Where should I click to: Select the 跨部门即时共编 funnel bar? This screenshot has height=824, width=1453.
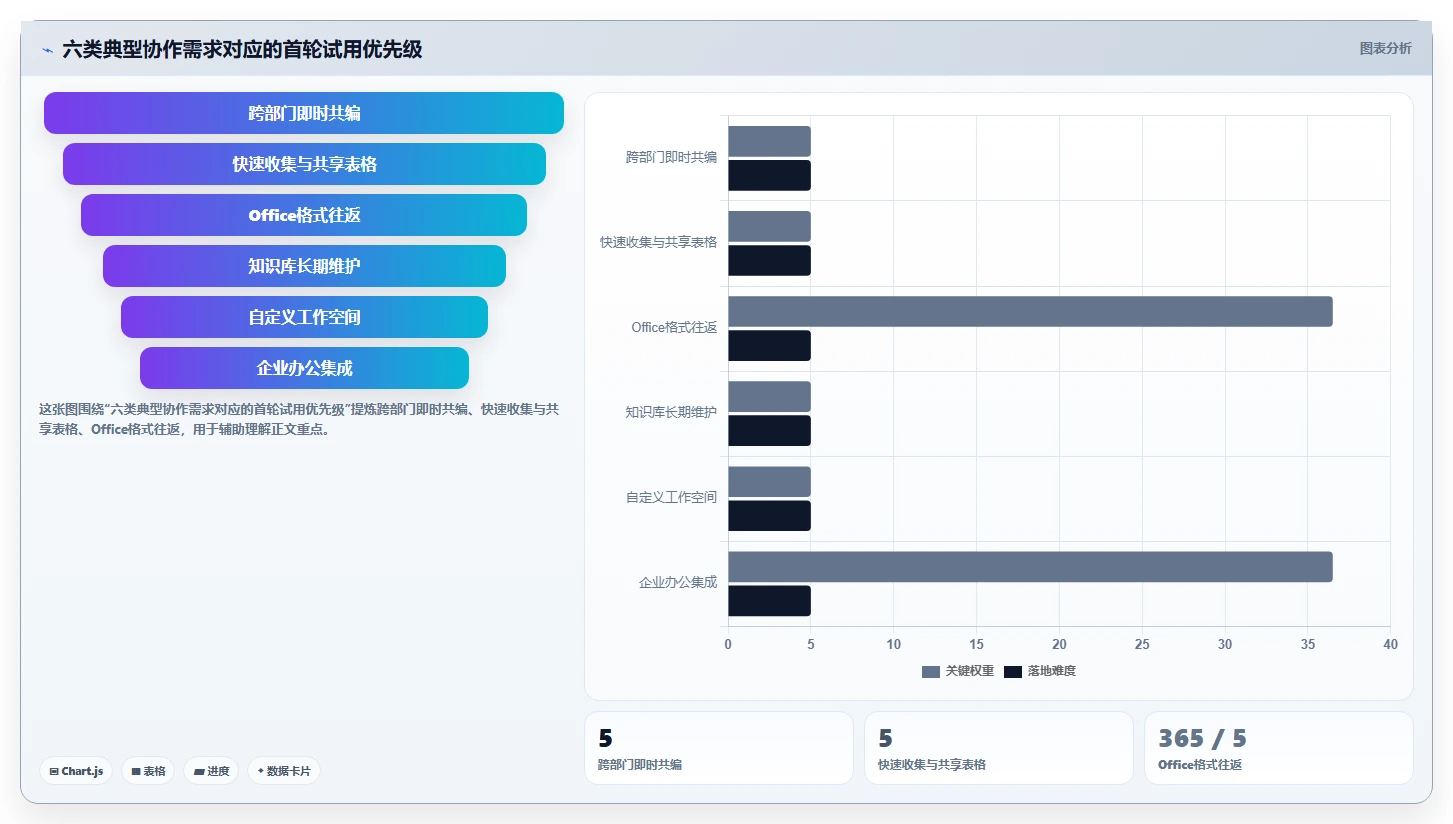click(x=304, y=113)
